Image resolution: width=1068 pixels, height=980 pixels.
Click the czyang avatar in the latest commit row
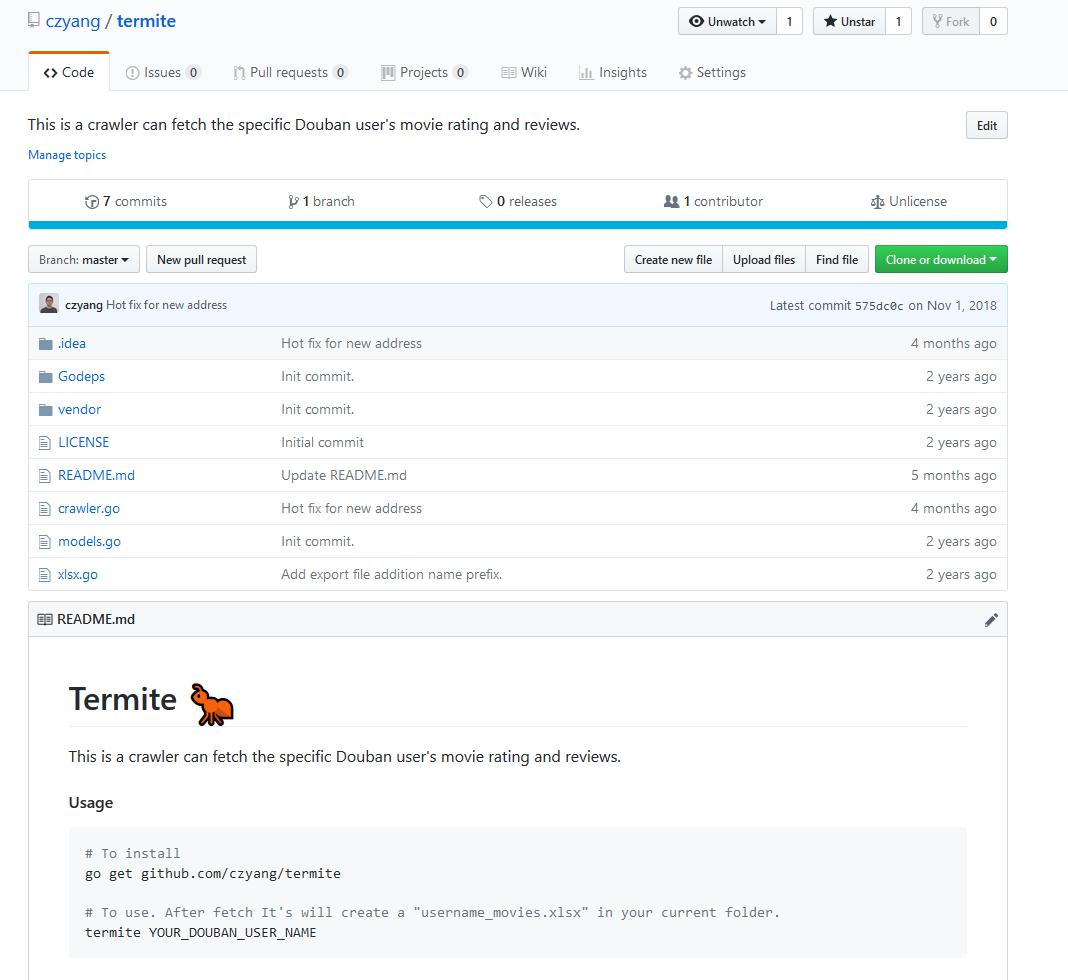pyautogui.click(x=48, y=304)
